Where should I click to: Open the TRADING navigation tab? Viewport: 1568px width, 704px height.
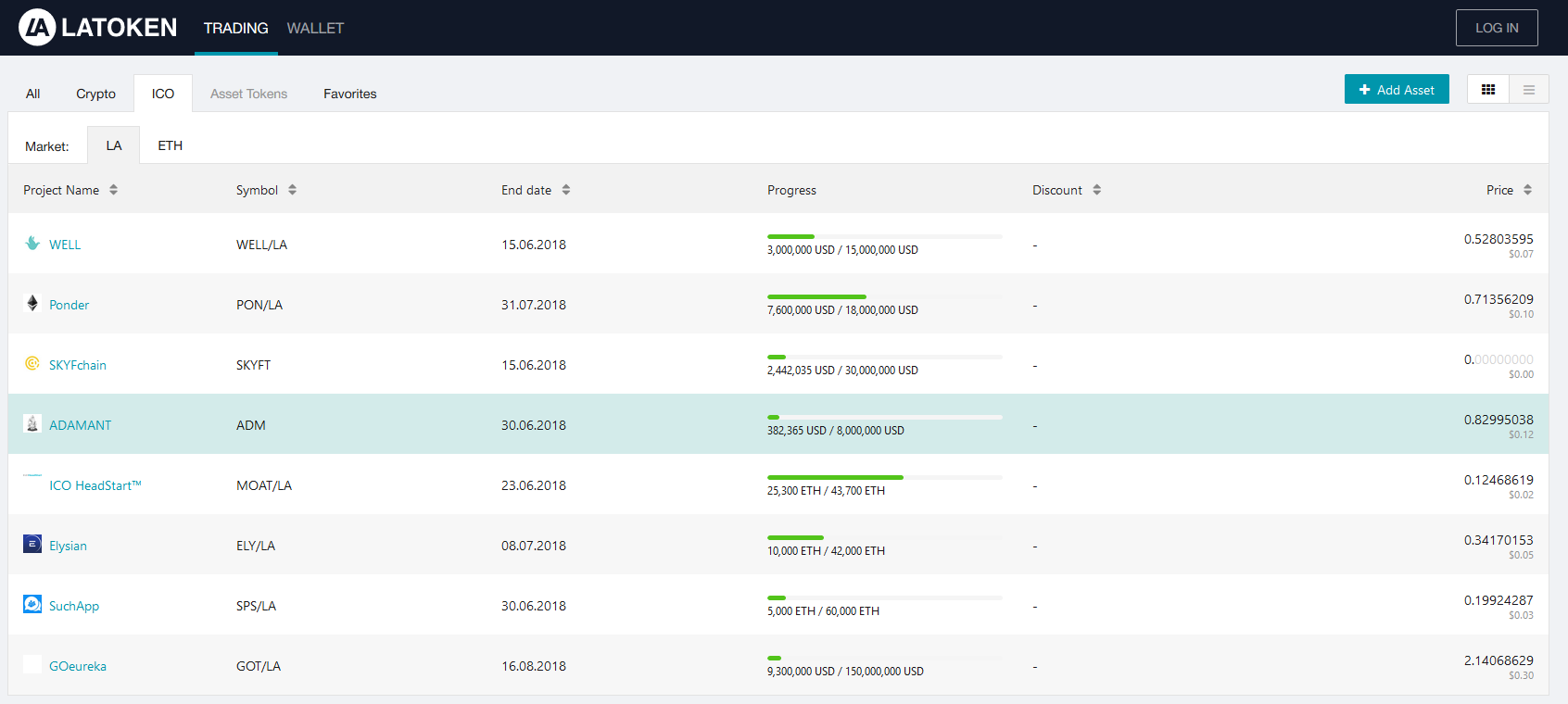[x=236, y=29]
